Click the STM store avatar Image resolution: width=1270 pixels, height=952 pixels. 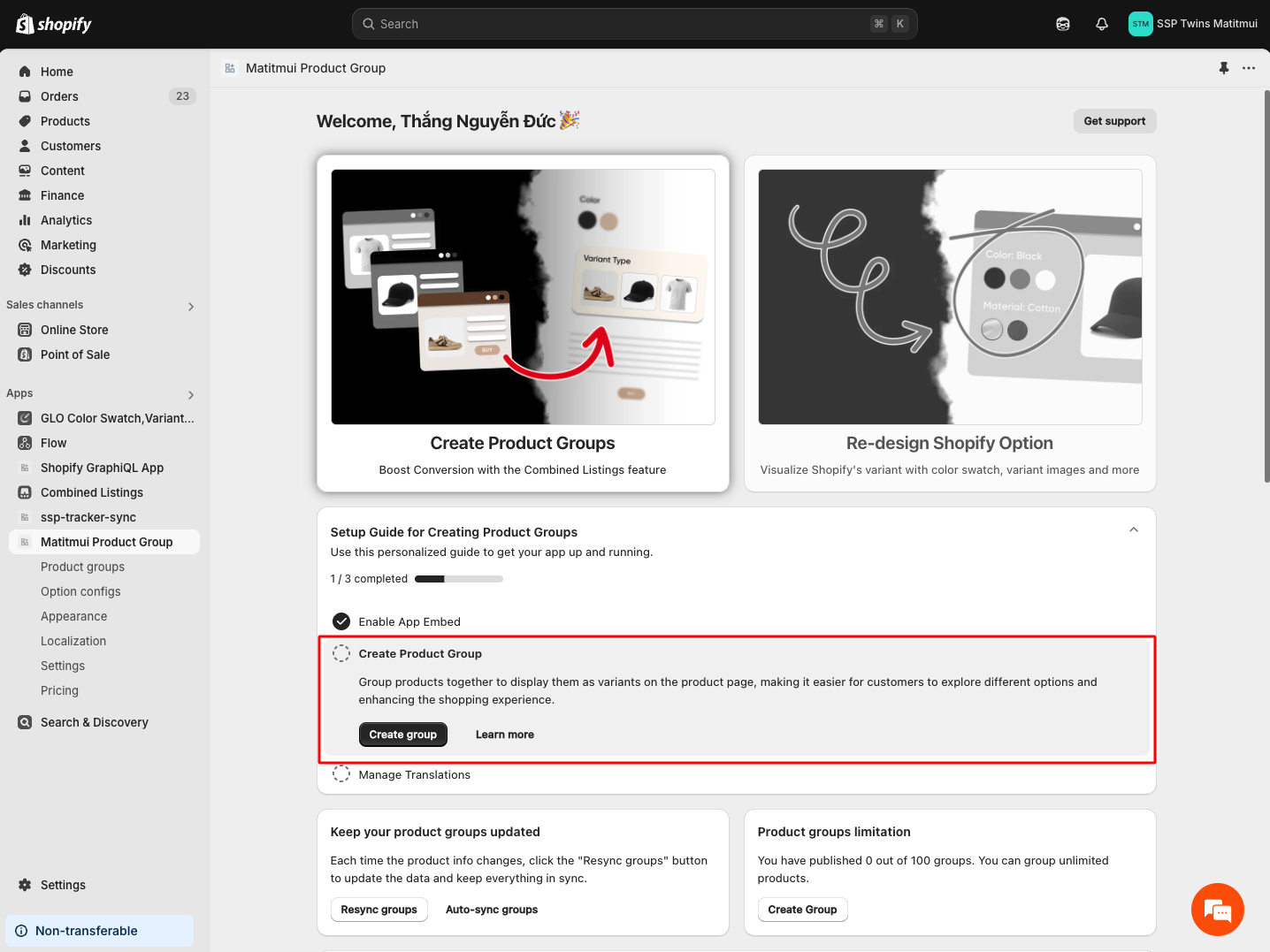pos(1141,24)
